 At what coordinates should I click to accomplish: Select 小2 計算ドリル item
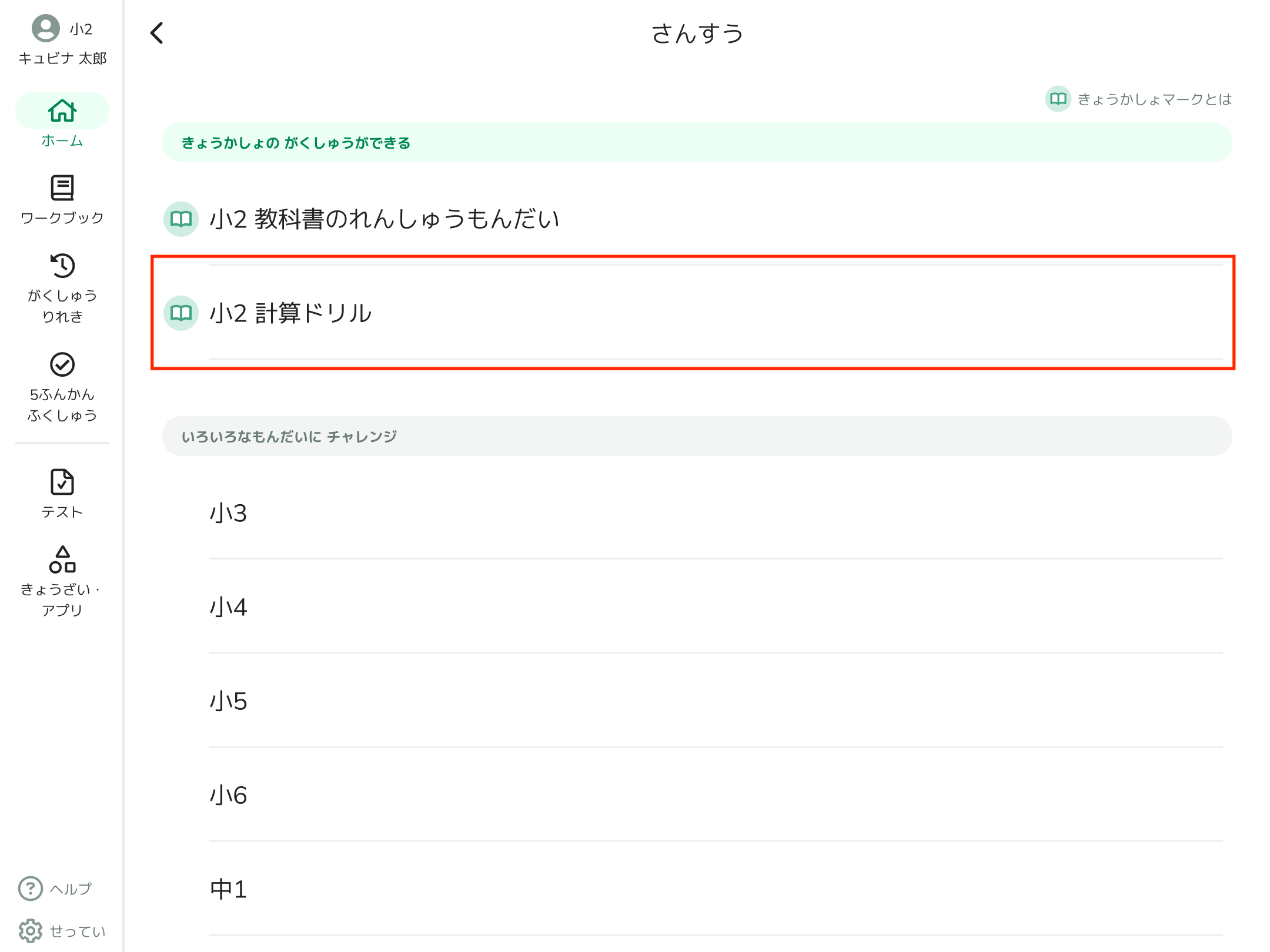tap(290, 313)
